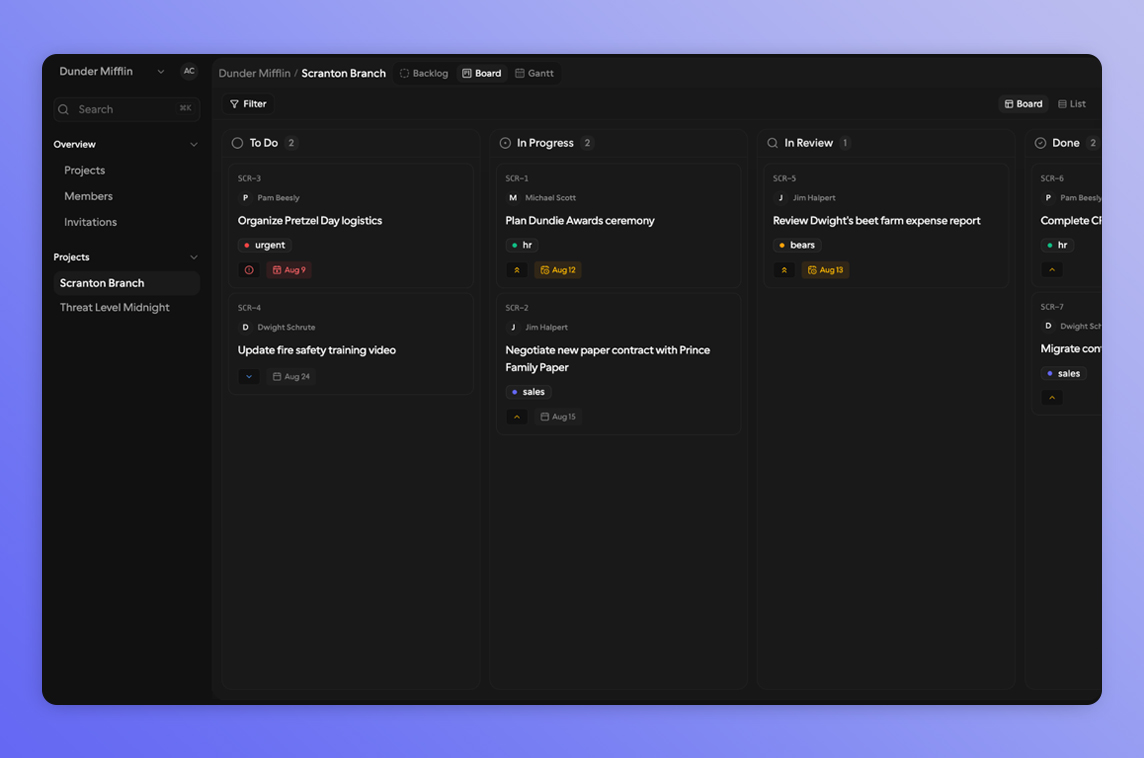Open Invitations in the sidebar
Screen dimensions: 1144x758
(90, 222)
